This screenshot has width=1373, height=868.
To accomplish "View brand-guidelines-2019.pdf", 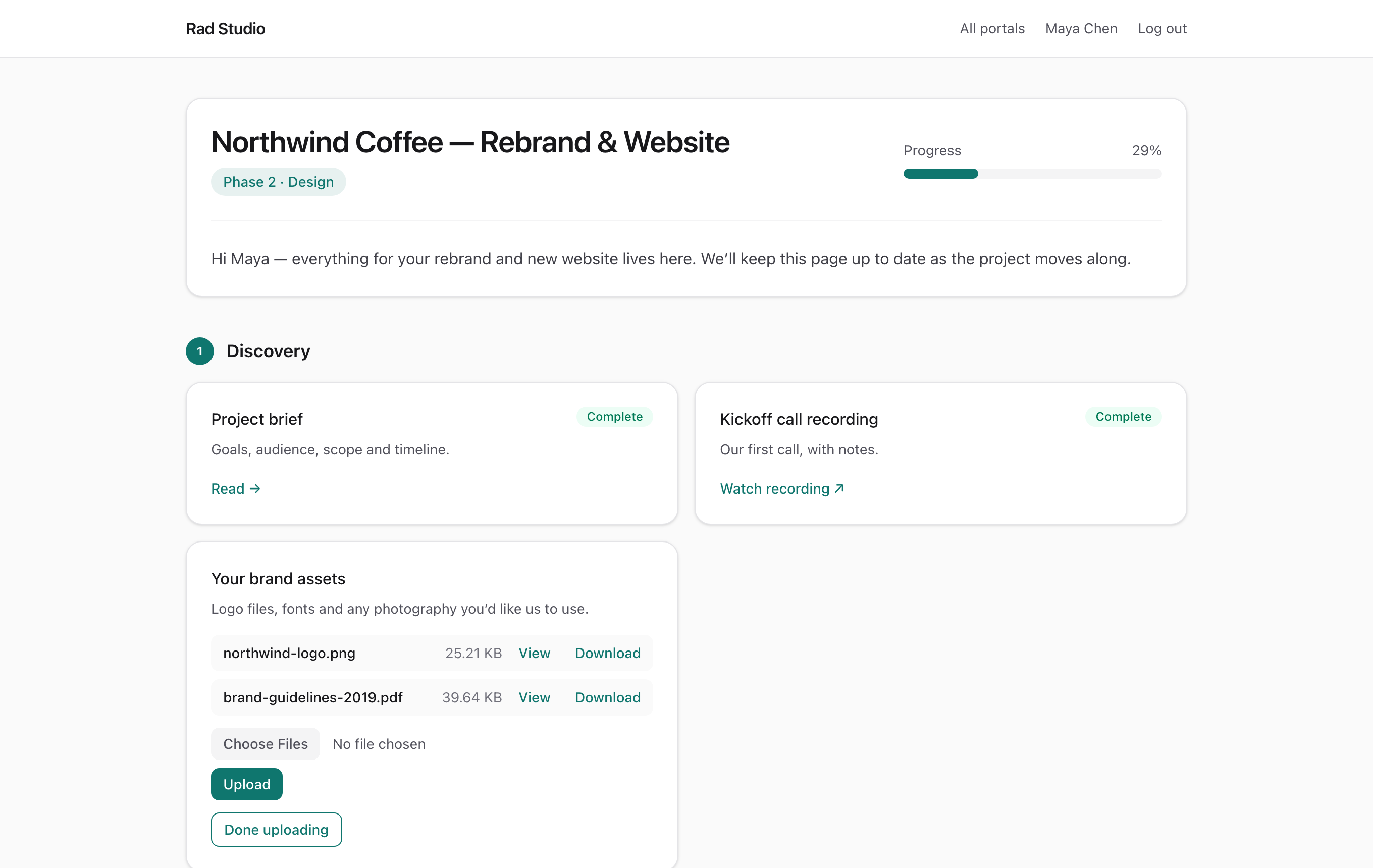I will tap(534, 697).
